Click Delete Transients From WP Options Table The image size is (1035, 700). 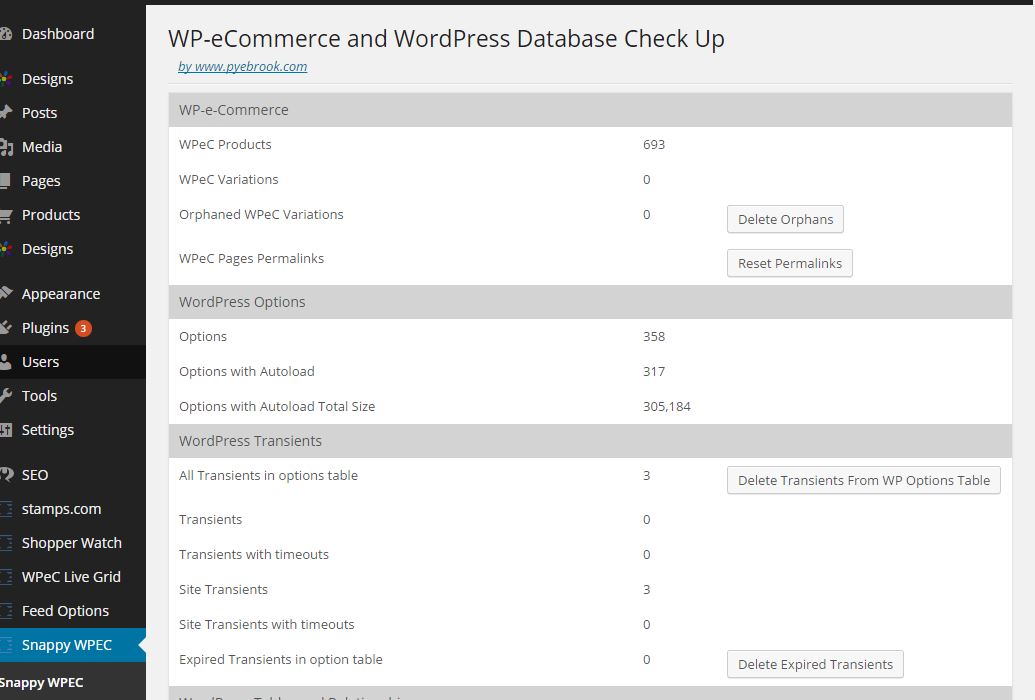click(863, 481)
